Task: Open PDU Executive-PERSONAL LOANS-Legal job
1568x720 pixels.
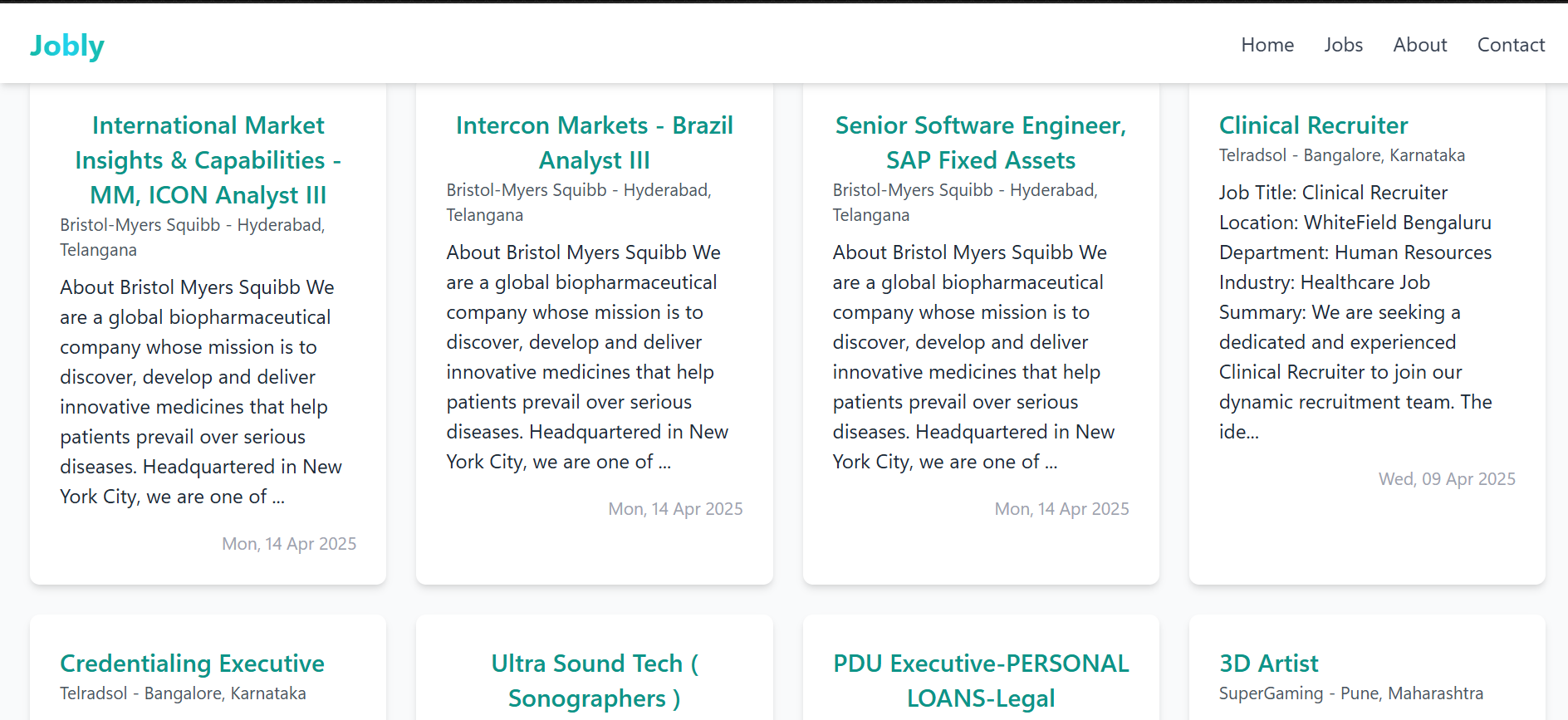Action: click(x=980, y=681)
